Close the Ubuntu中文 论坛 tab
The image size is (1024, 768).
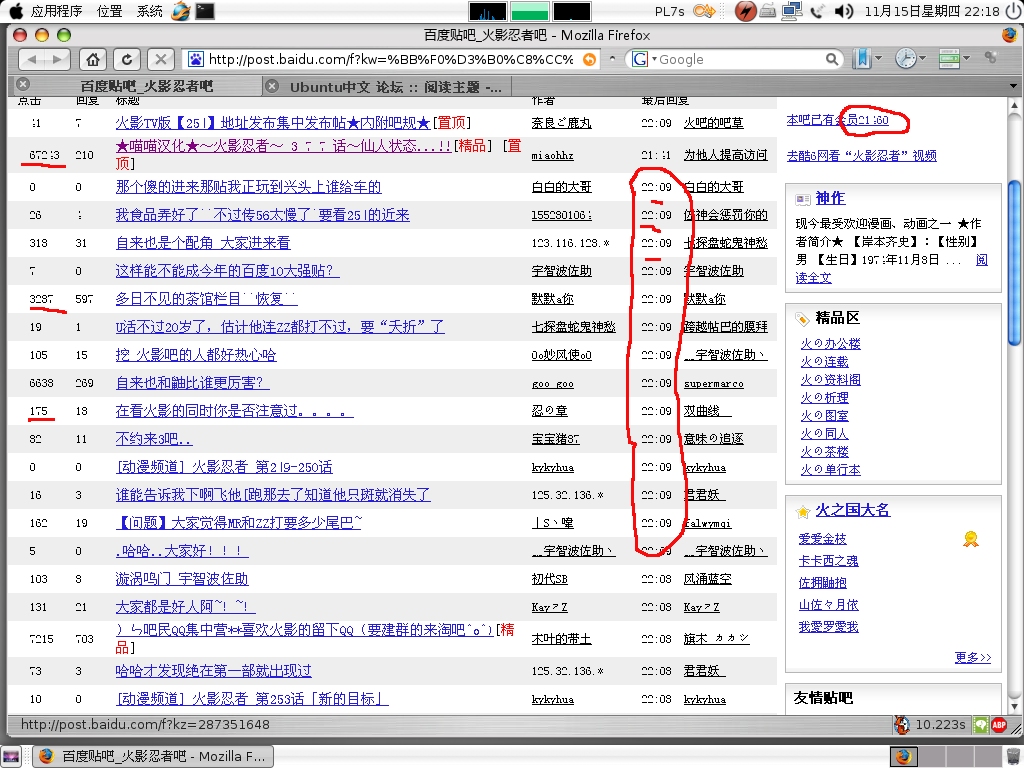(272, 86)
